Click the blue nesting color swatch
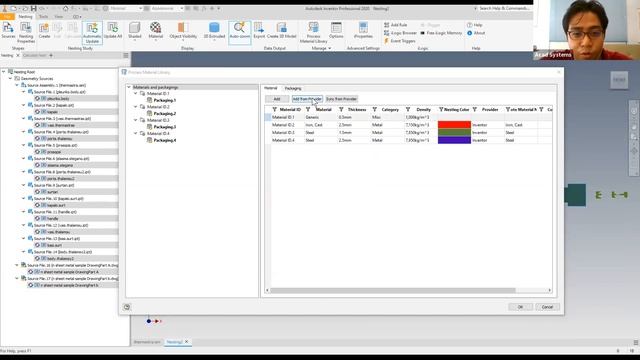Screen dimensions: 640x360 (x=454, y=140)
